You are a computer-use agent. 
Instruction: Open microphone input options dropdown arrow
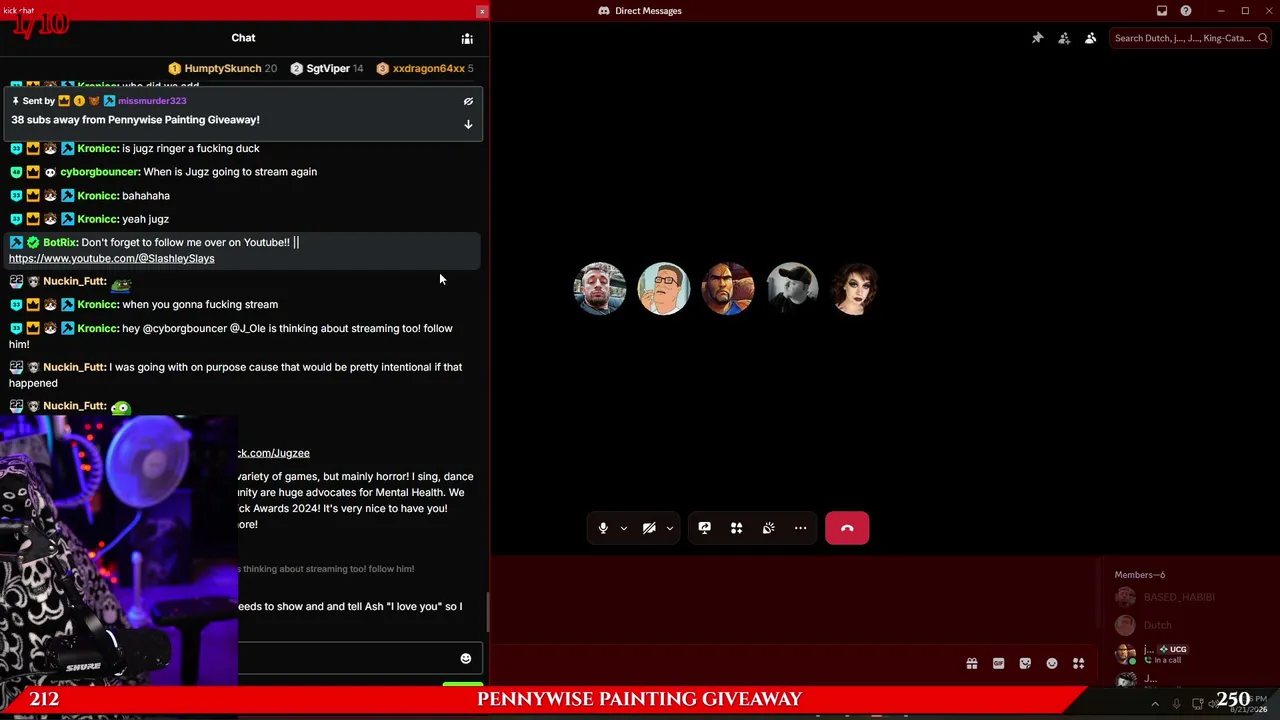tap(623, 528)
